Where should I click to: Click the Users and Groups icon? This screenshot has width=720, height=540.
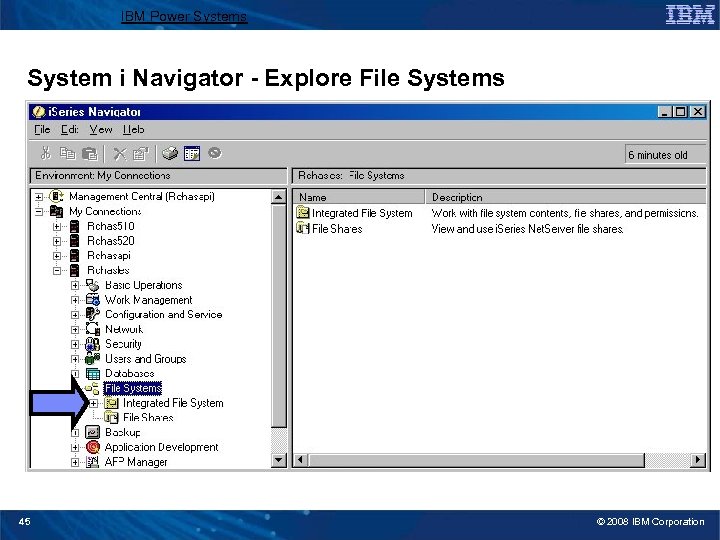pyautogui.click(x=92, y=359)
